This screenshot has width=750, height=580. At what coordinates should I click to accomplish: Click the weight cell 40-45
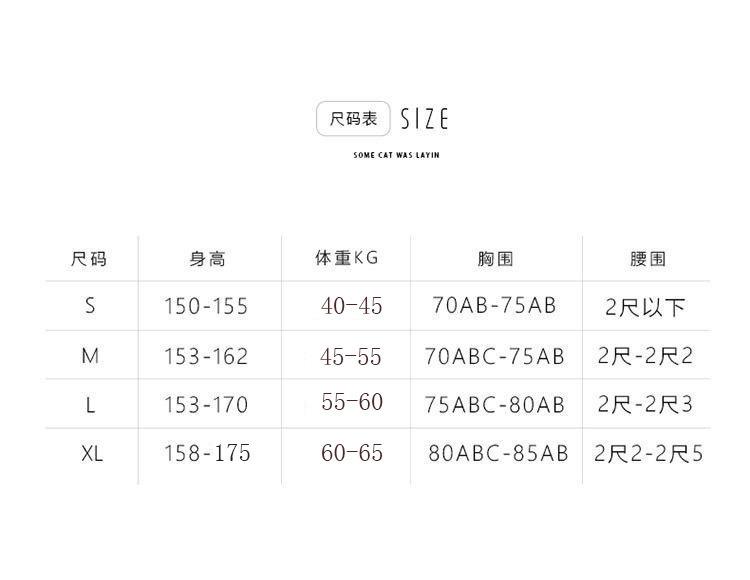point(351,306)
